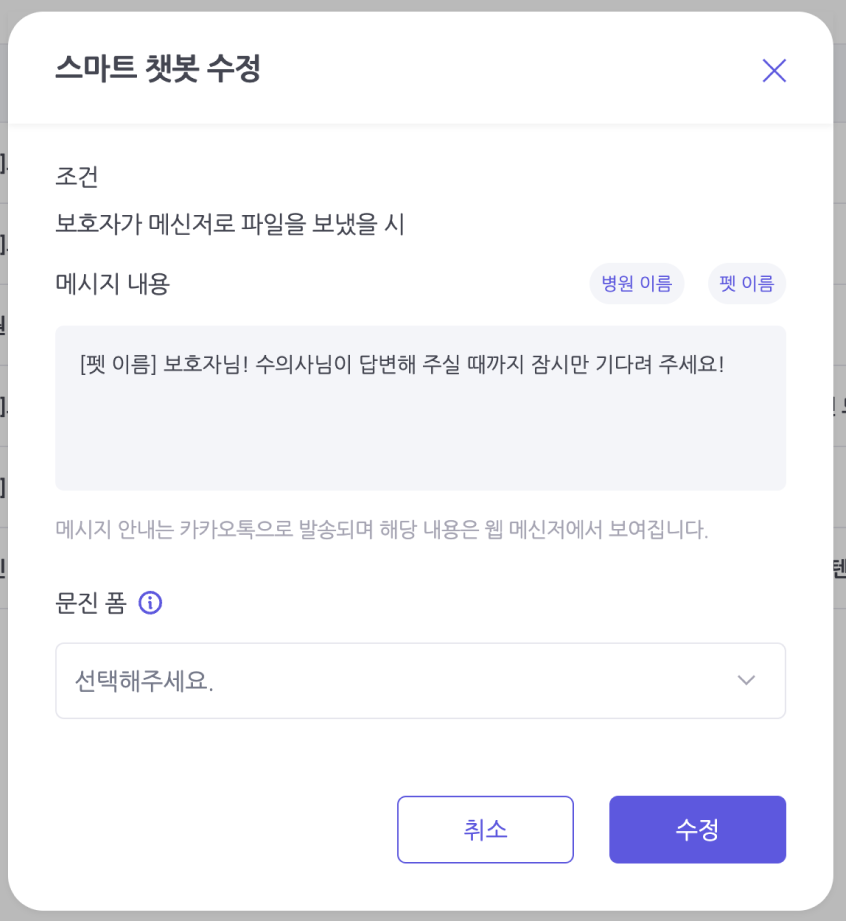The width and height of the screenshot is (846, 921).
Task: Close the 스마트 챗봇 수정 dialog with X
Action: (x=774, y=70)
